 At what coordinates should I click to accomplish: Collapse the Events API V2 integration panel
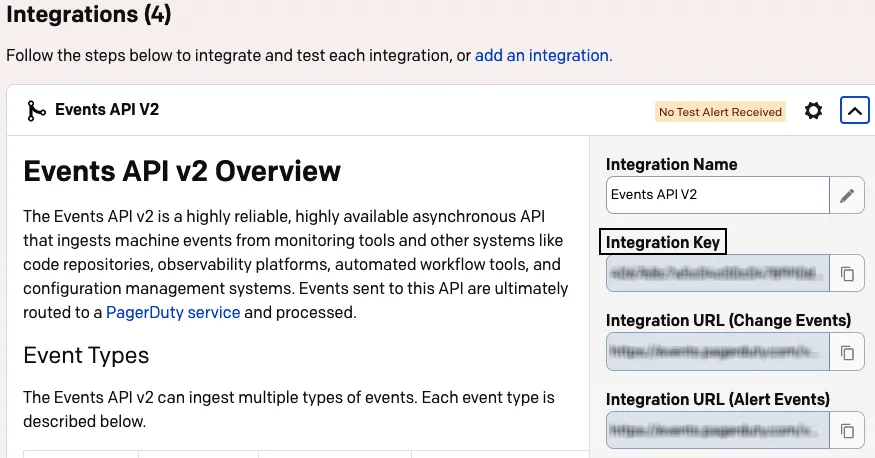coord(854,110)
